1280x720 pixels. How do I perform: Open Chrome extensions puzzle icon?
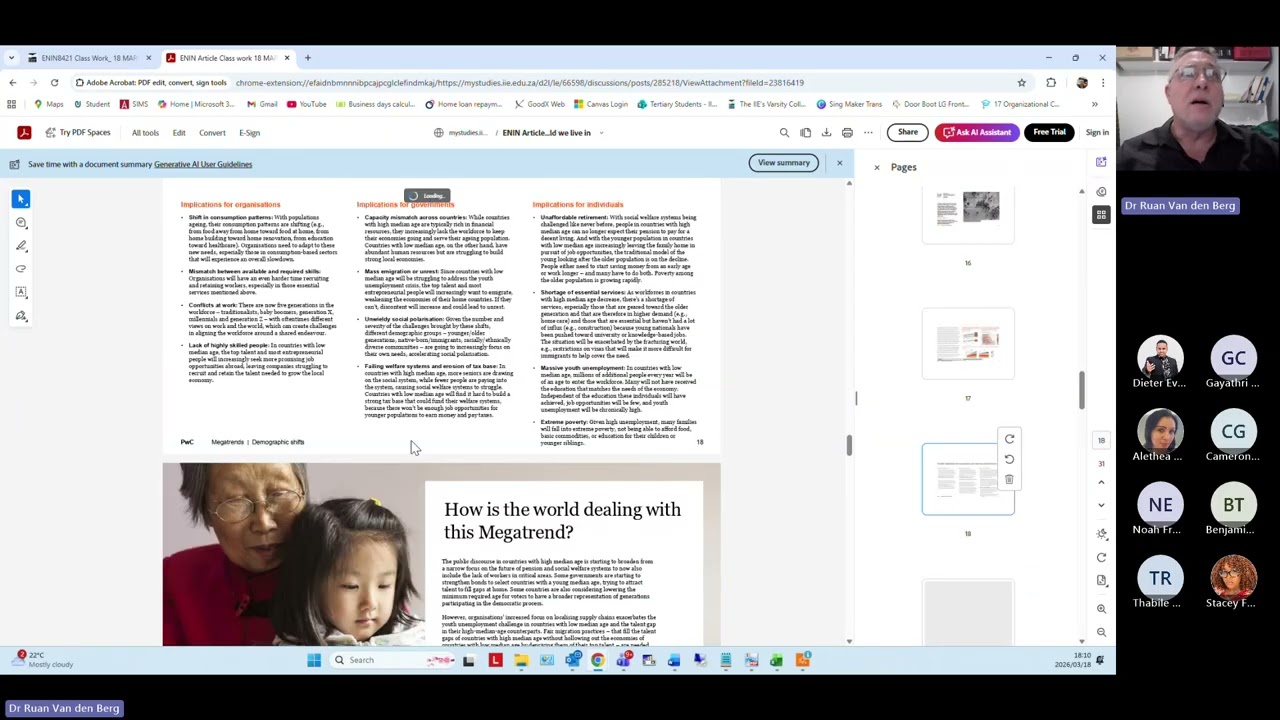[1051, 83]
